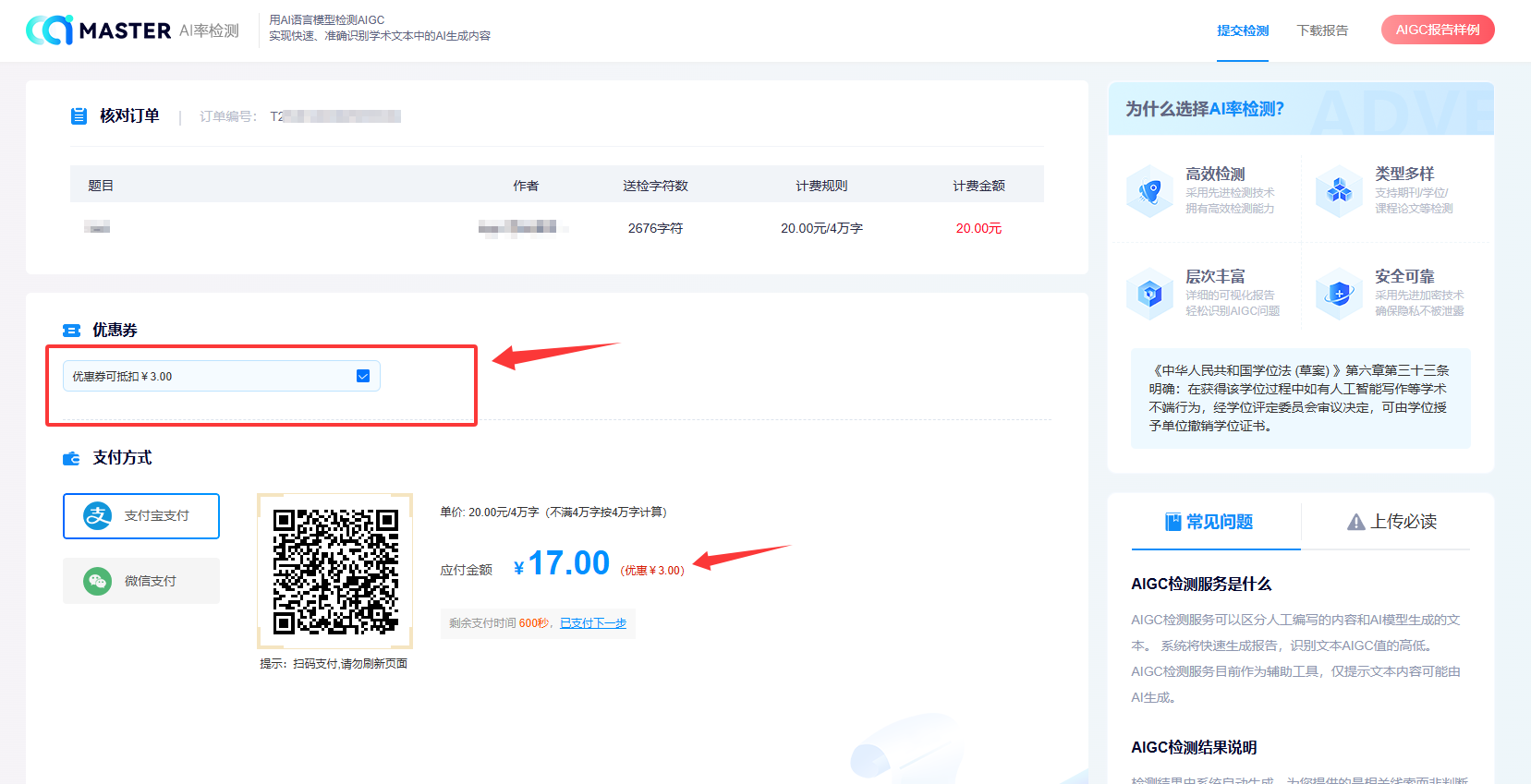Toggle the 优惠券可抵扣 ¥3.00 checkbox
This screenshot has width=1531, height=784.
click(x=363, y=376)
